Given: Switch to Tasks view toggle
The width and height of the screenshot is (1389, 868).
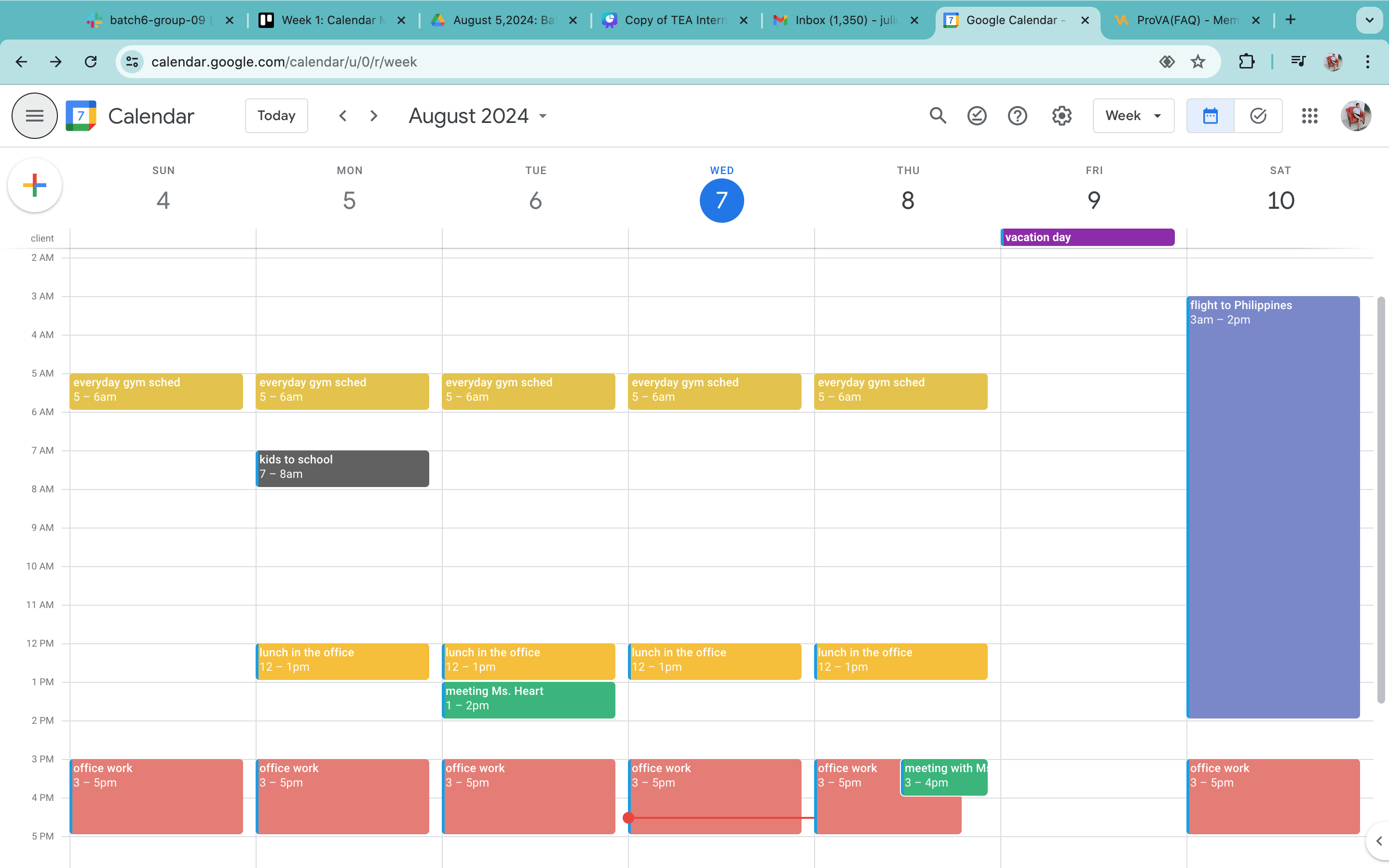Looking at the screenshot, I should (x=1257, y=116).
